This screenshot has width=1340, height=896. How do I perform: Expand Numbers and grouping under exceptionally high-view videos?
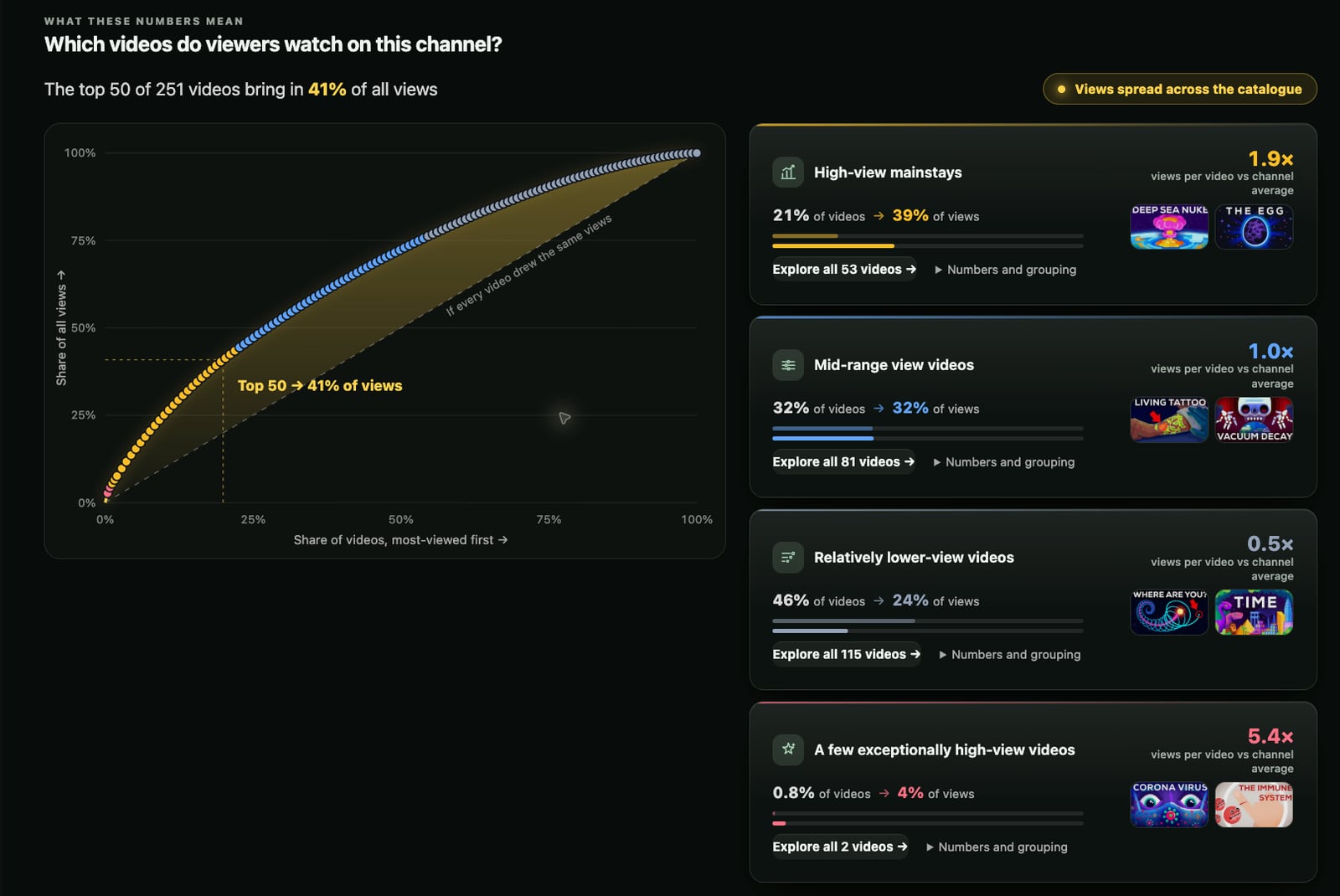pos(997,847)
